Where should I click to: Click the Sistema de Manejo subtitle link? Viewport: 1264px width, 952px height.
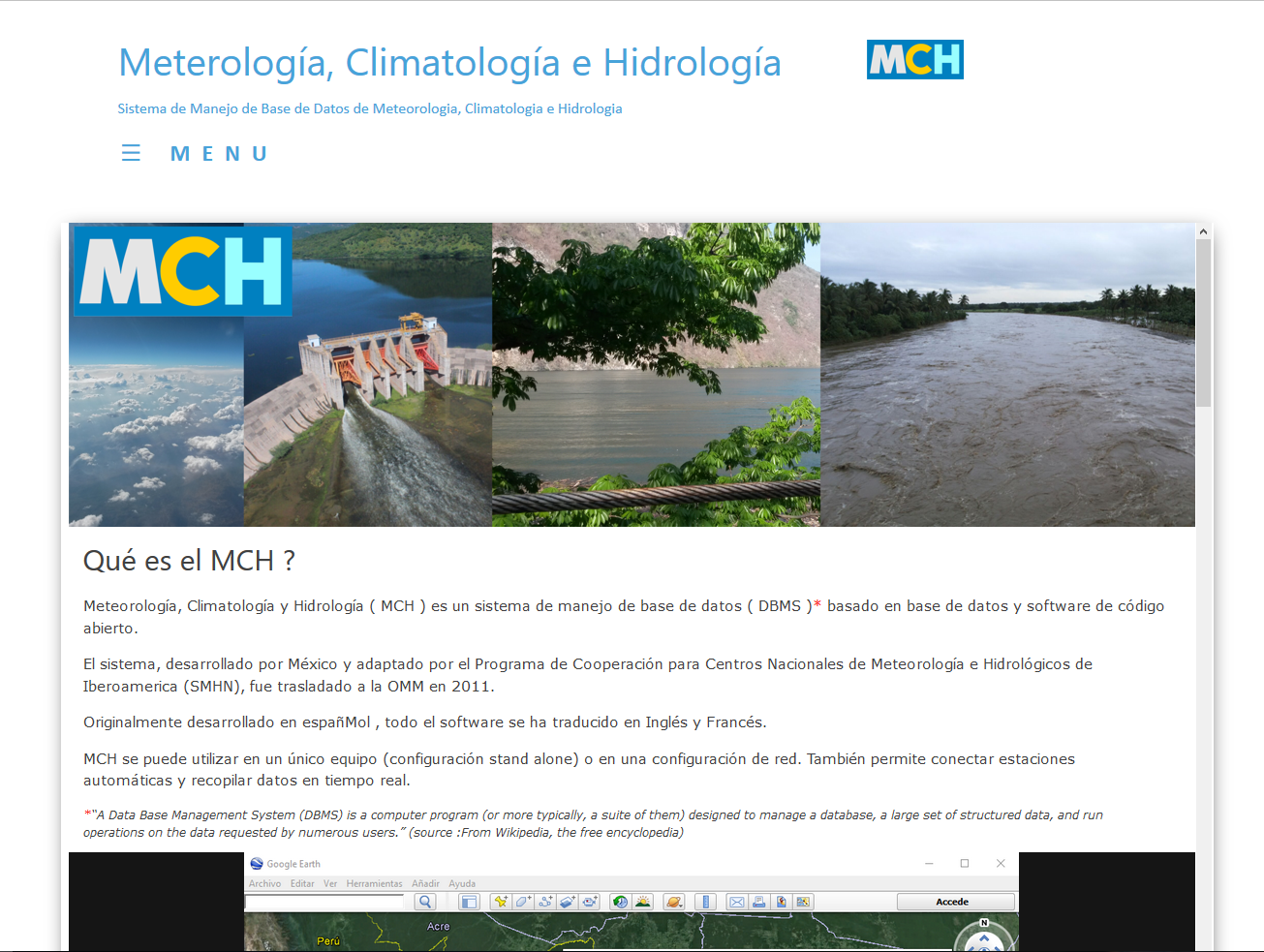(x=369, y=108)
